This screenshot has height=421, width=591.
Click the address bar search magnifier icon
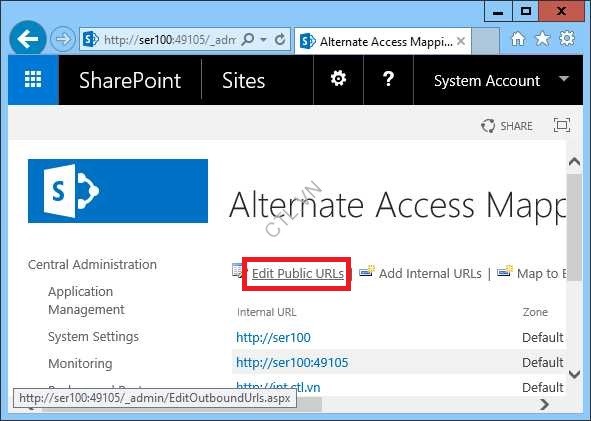tap(248, 39)
